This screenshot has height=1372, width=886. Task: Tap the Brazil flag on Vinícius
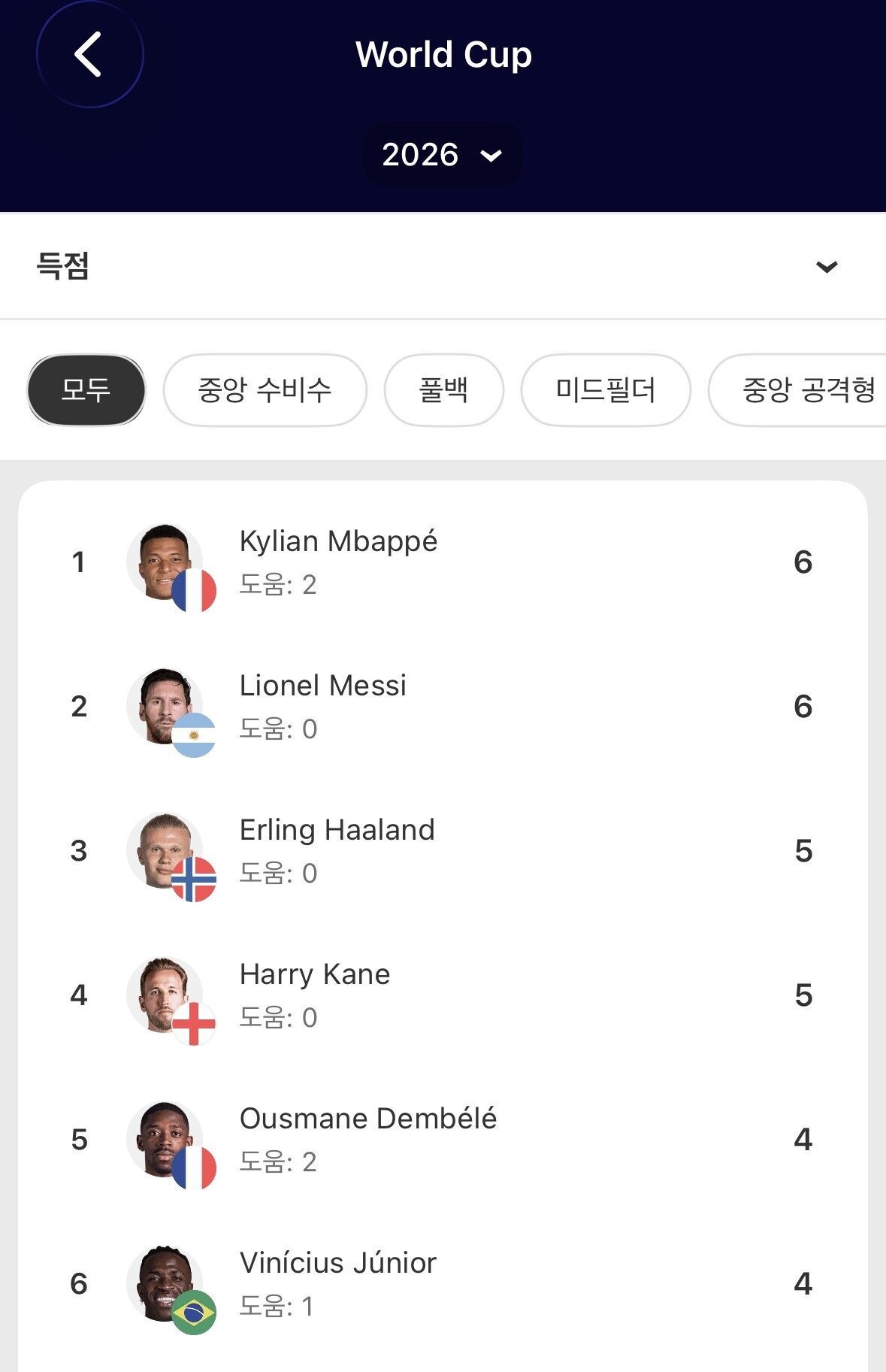pyautogui.click(x=194, y=1313)
